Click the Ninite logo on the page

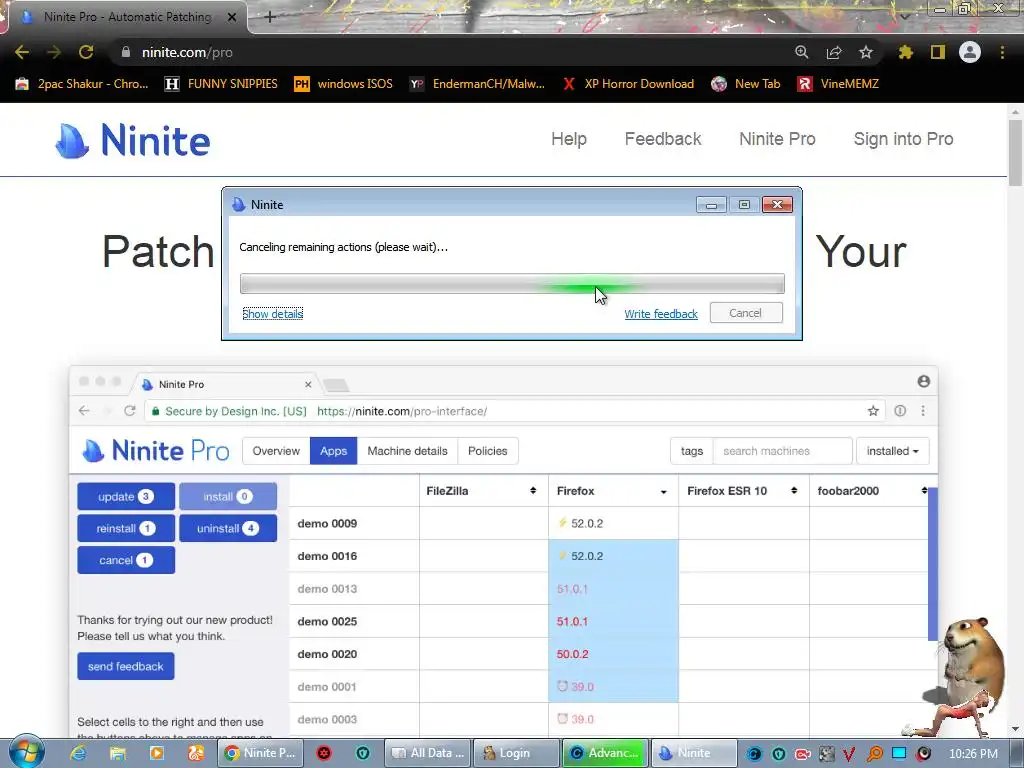(133, 140)
